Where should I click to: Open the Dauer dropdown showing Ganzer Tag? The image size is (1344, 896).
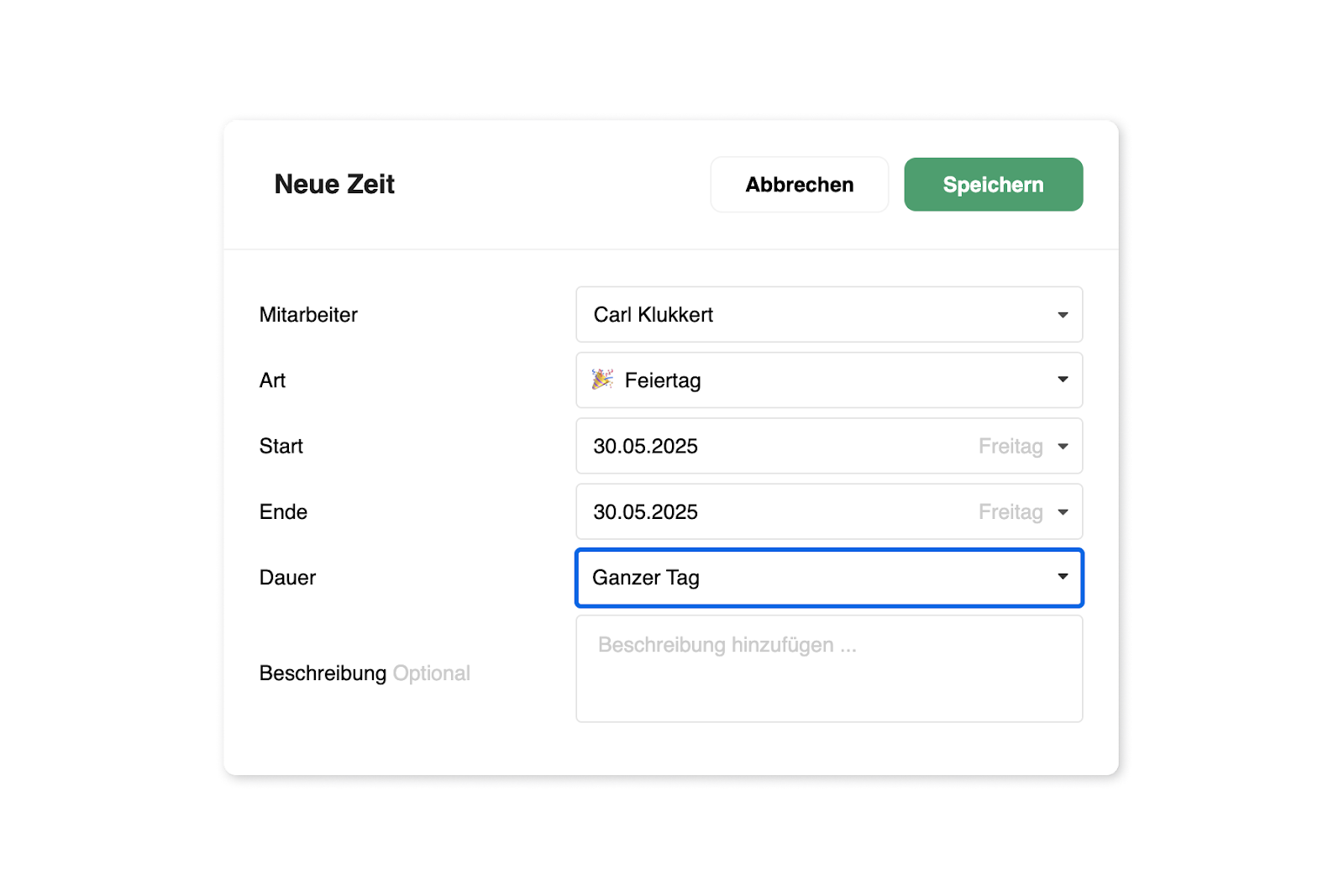[829, 578]
